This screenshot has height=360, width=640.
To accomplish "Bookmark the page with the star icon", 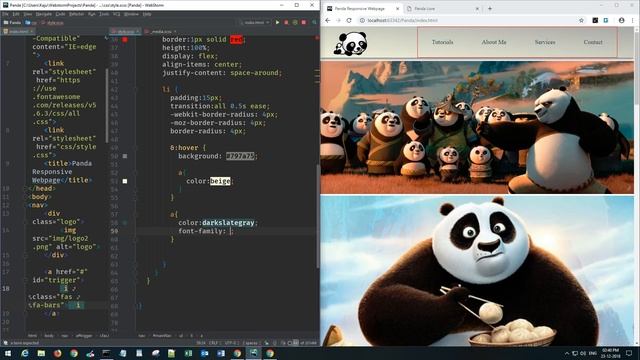I will 581,20.
